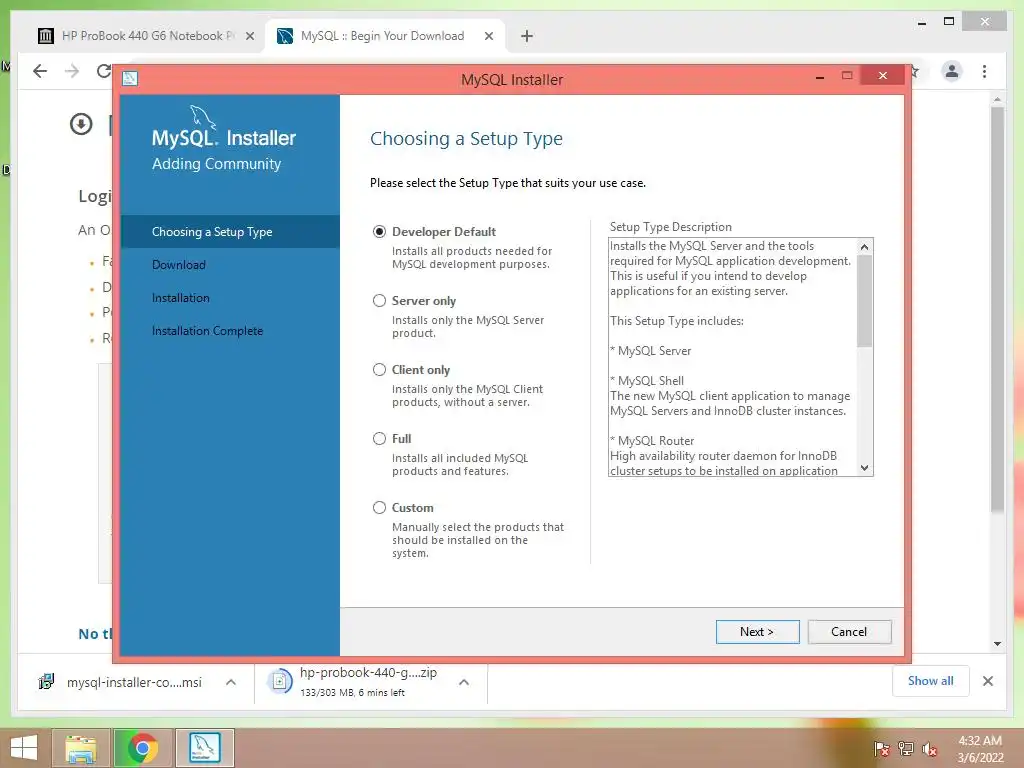Open Chrome profile avatar menu
Image resolution: width=1024 pixels, height=768 pixels.
click(952, 71)
